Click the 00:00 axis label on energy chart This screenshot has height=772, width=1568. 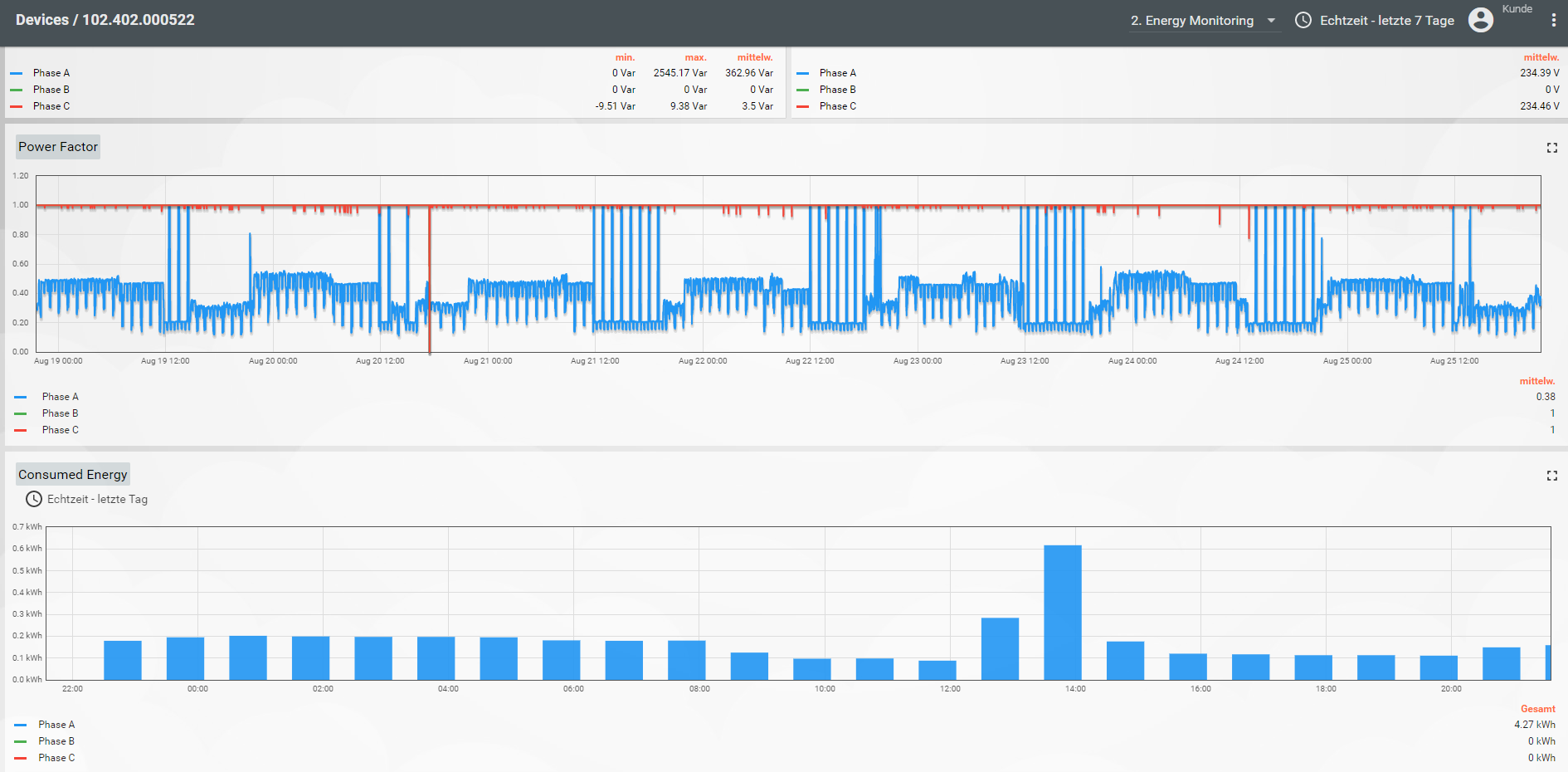click(197, 689)
